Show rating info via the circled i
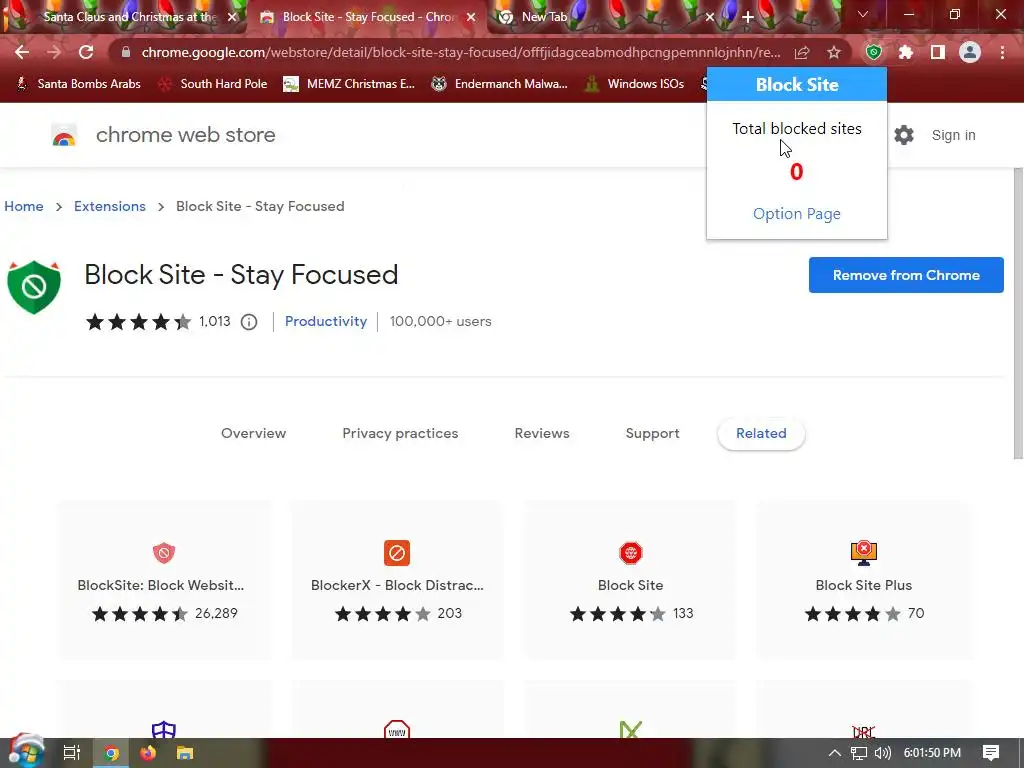Image resolution: width=1024 pixels, height=768 pixels. tap(249, 322)
